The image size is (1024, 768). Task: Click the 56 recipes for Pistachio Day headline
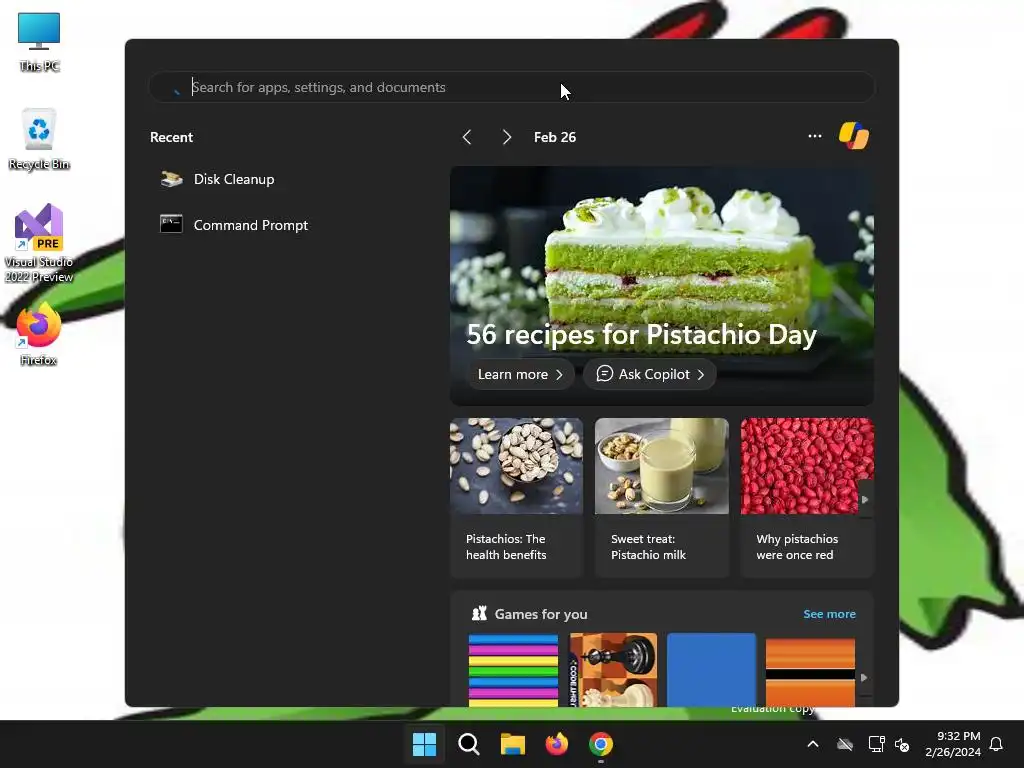click(x=641, y=334)
